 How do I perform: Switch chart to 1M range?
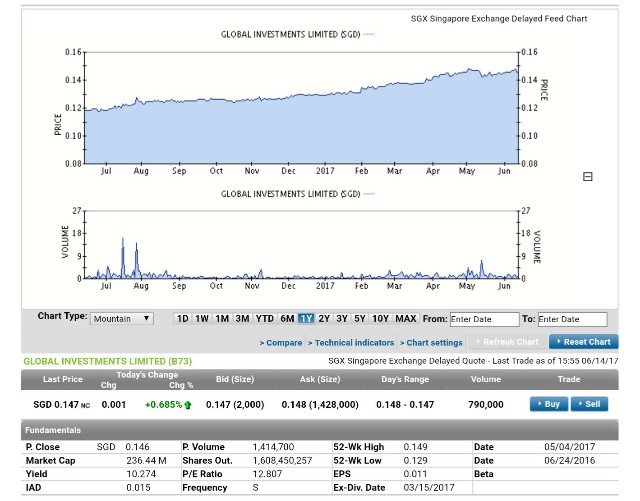click(222, 319)
